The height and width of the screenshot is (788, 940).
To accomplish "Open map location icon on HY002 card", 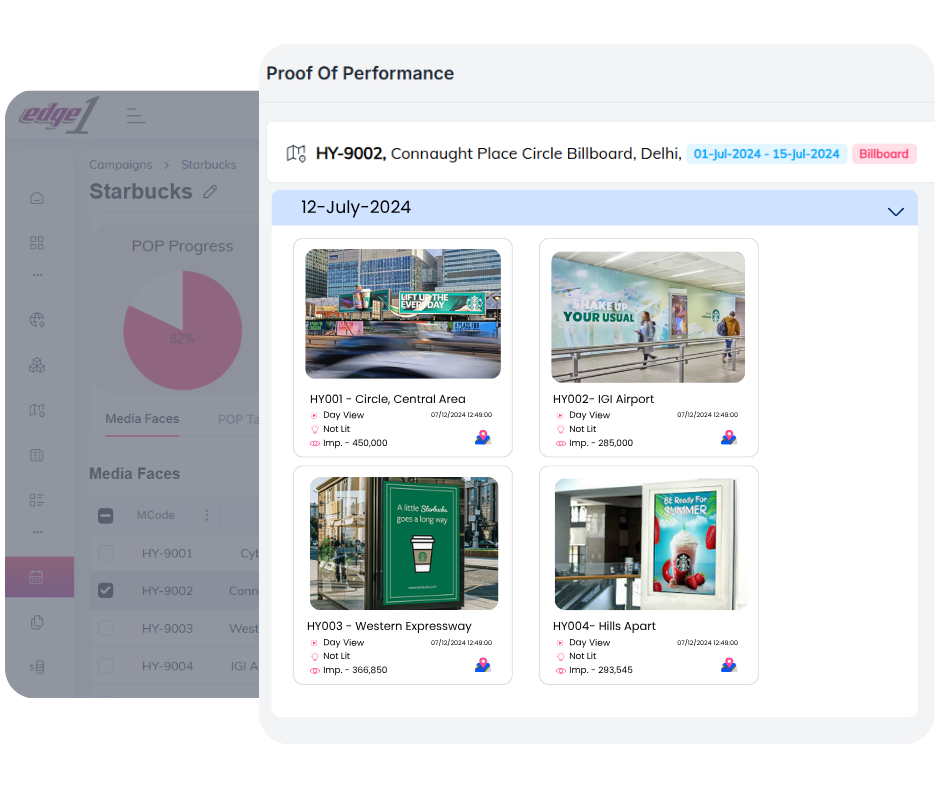I will click(728, 438).
